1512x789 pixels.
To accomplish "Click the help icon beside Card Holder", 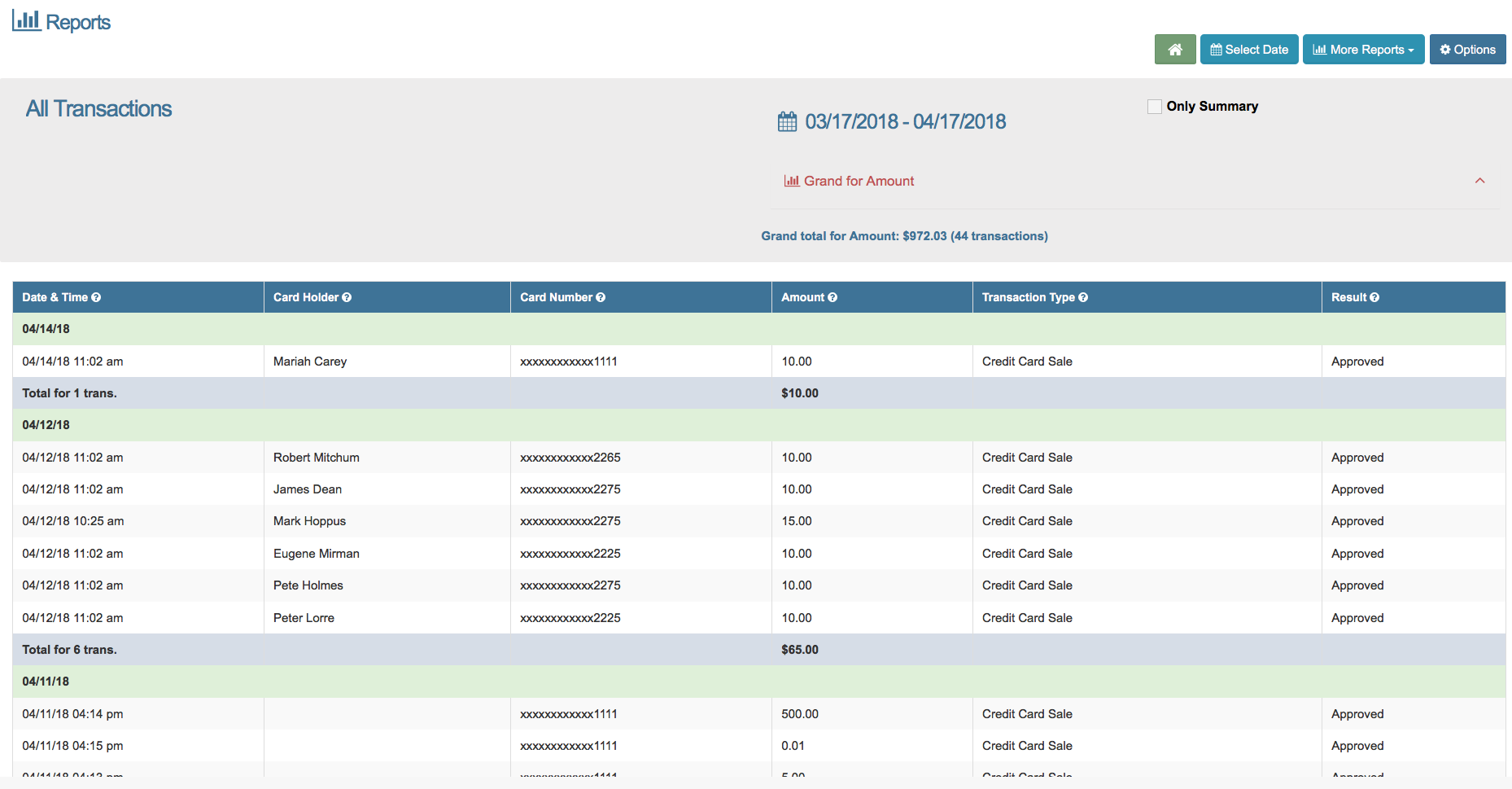I will click(347, 297).
